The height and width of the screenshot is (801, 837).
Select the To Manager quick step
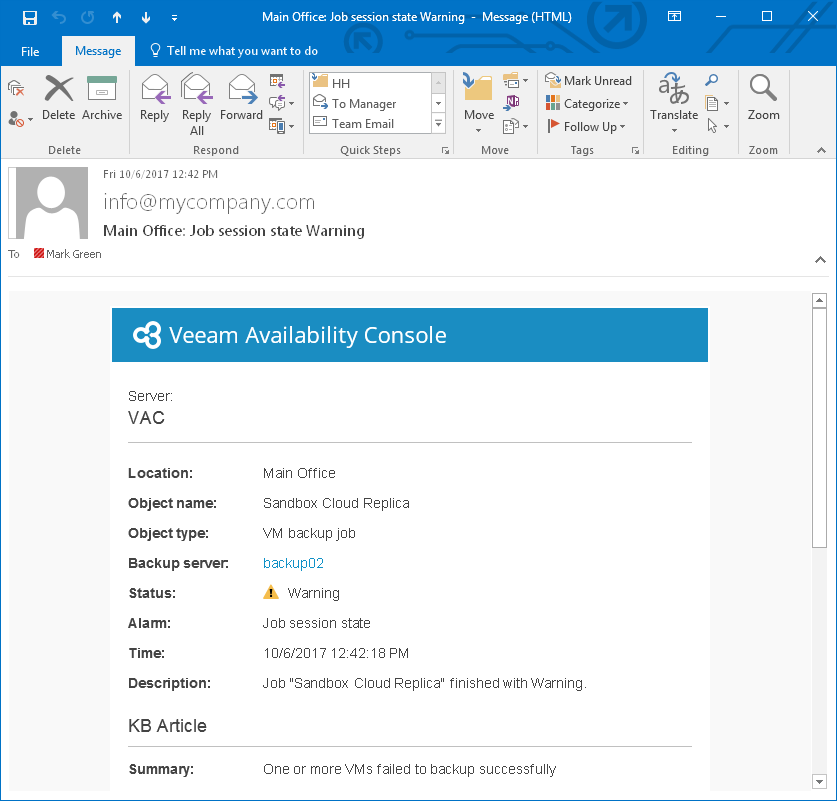(364, 104)
